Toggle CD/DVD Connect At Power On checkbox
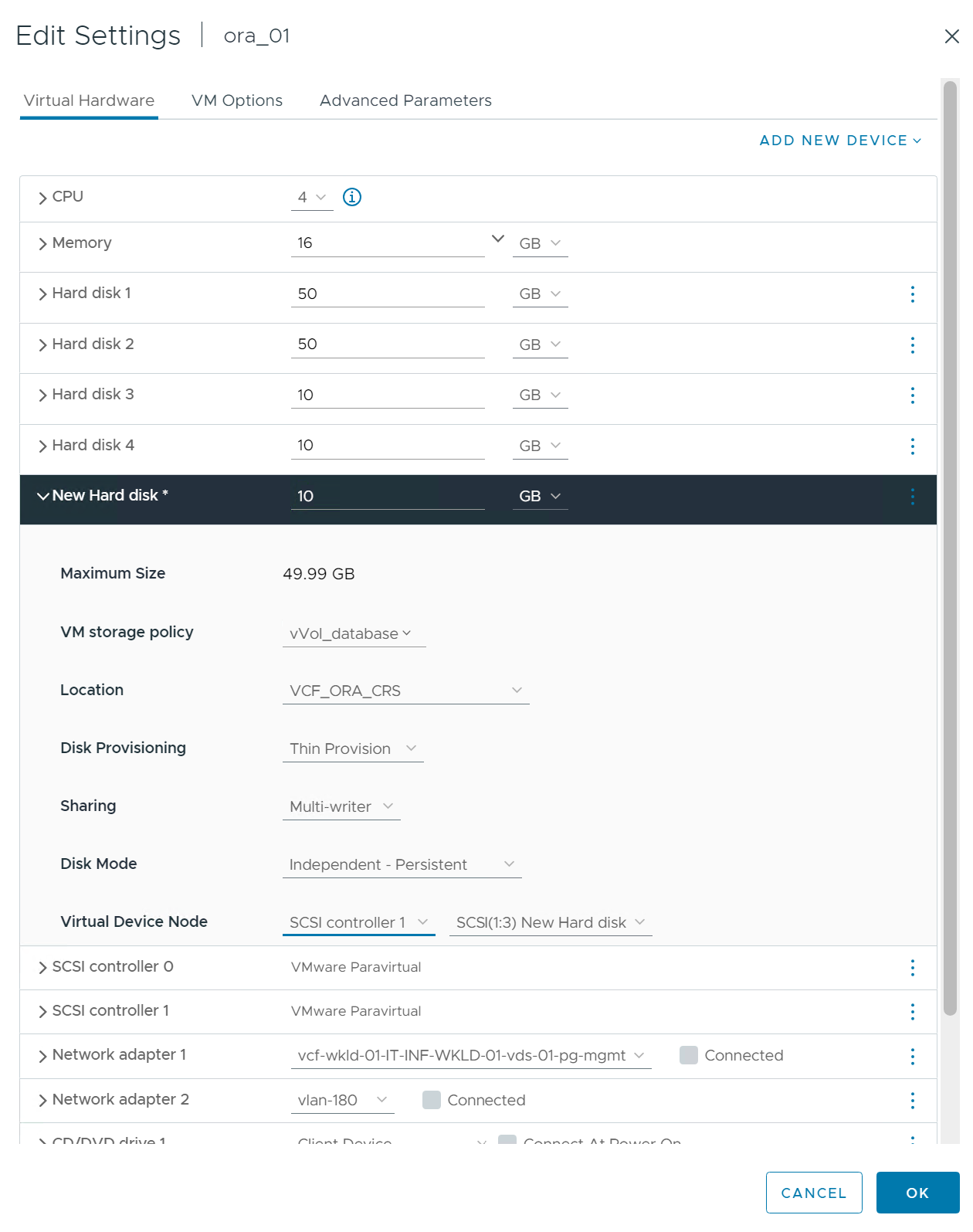 [507, 1140]
